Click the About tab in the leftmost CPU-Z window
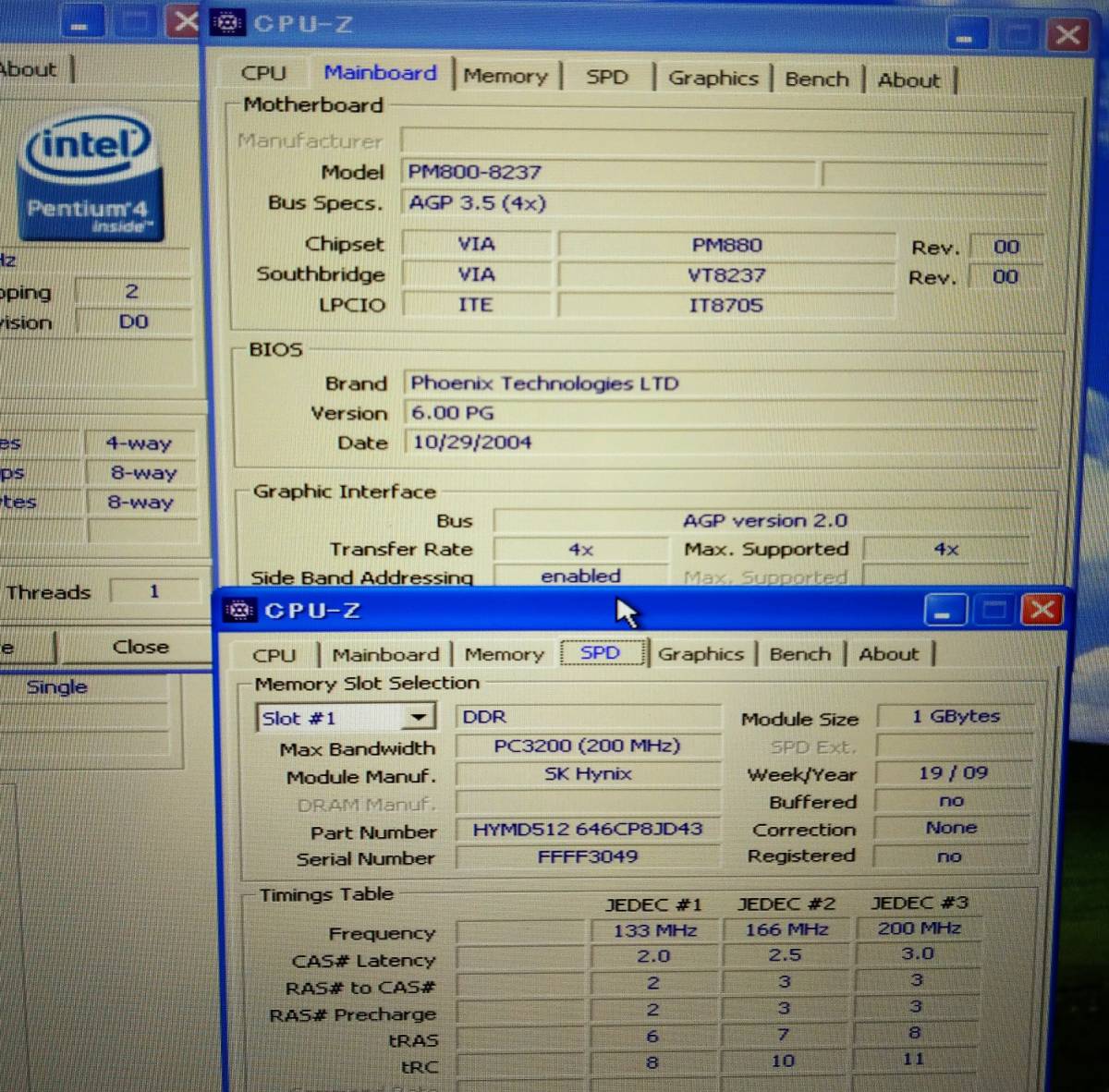1109x1092 pixels. (x=30, y=69)
